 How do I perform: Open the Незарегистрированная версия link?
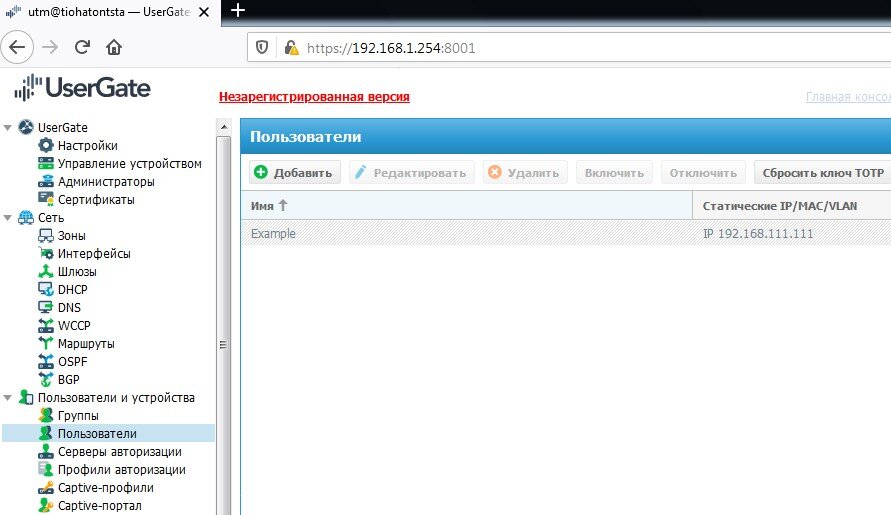314,97
